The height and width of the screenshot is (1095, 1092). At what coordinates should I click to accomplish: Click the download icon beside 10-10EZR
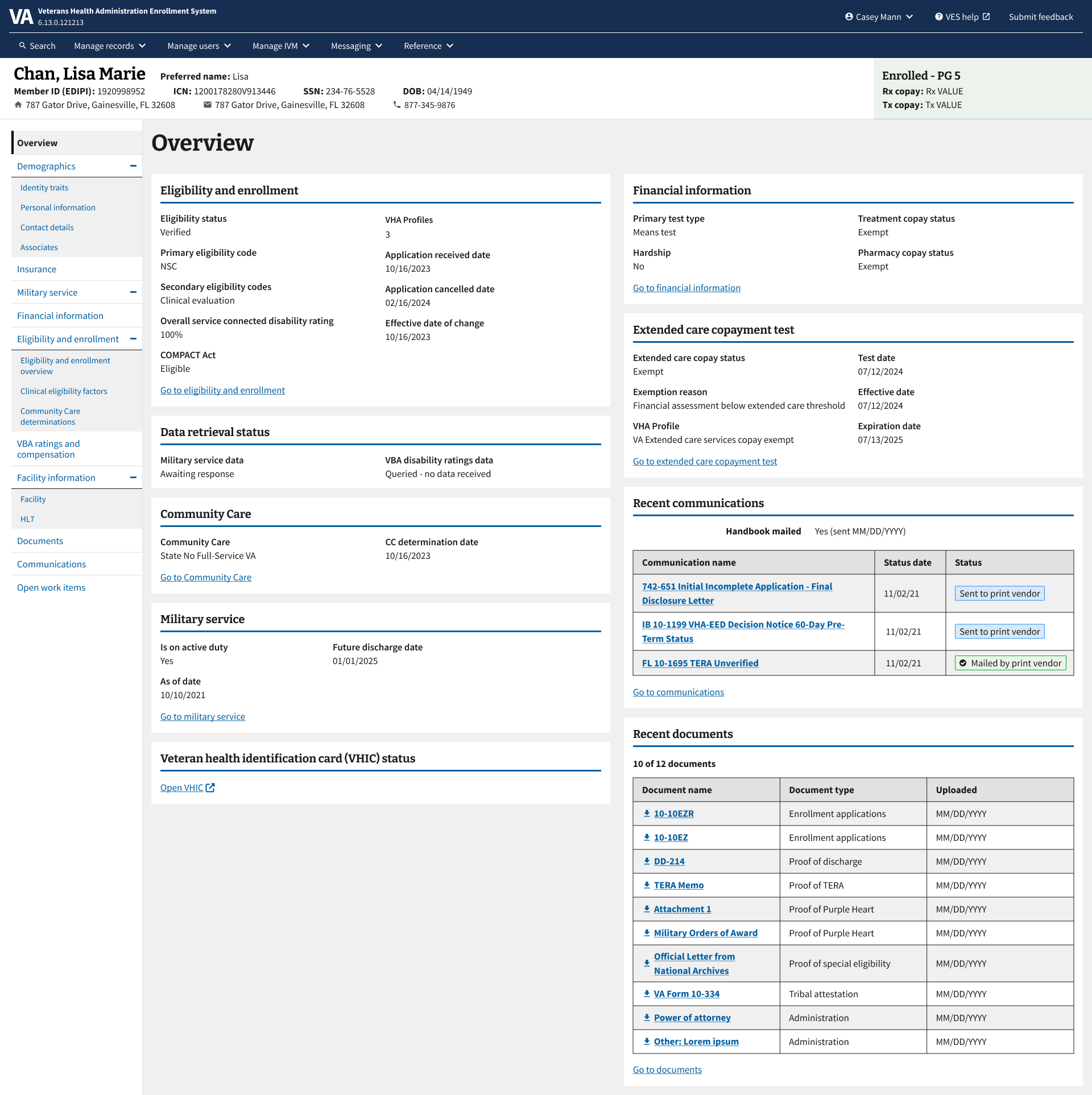[647, 814]
